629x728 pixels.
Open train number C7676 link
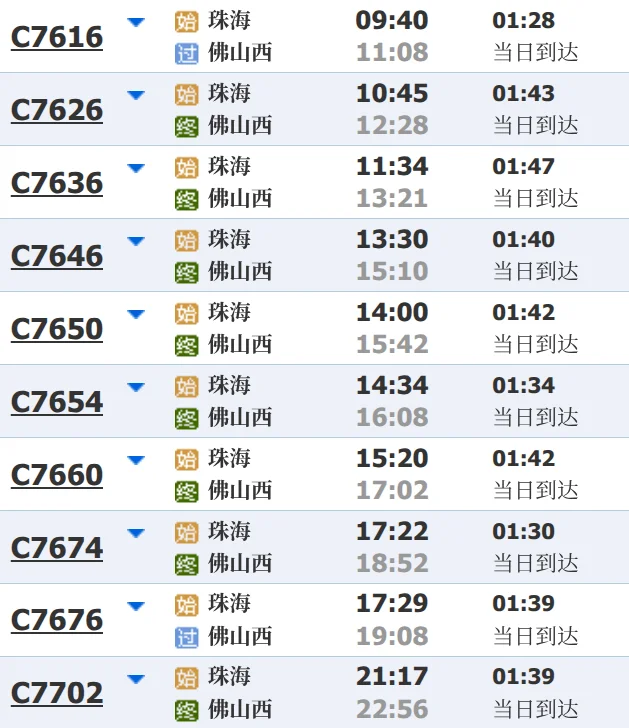tap(57, 620)
